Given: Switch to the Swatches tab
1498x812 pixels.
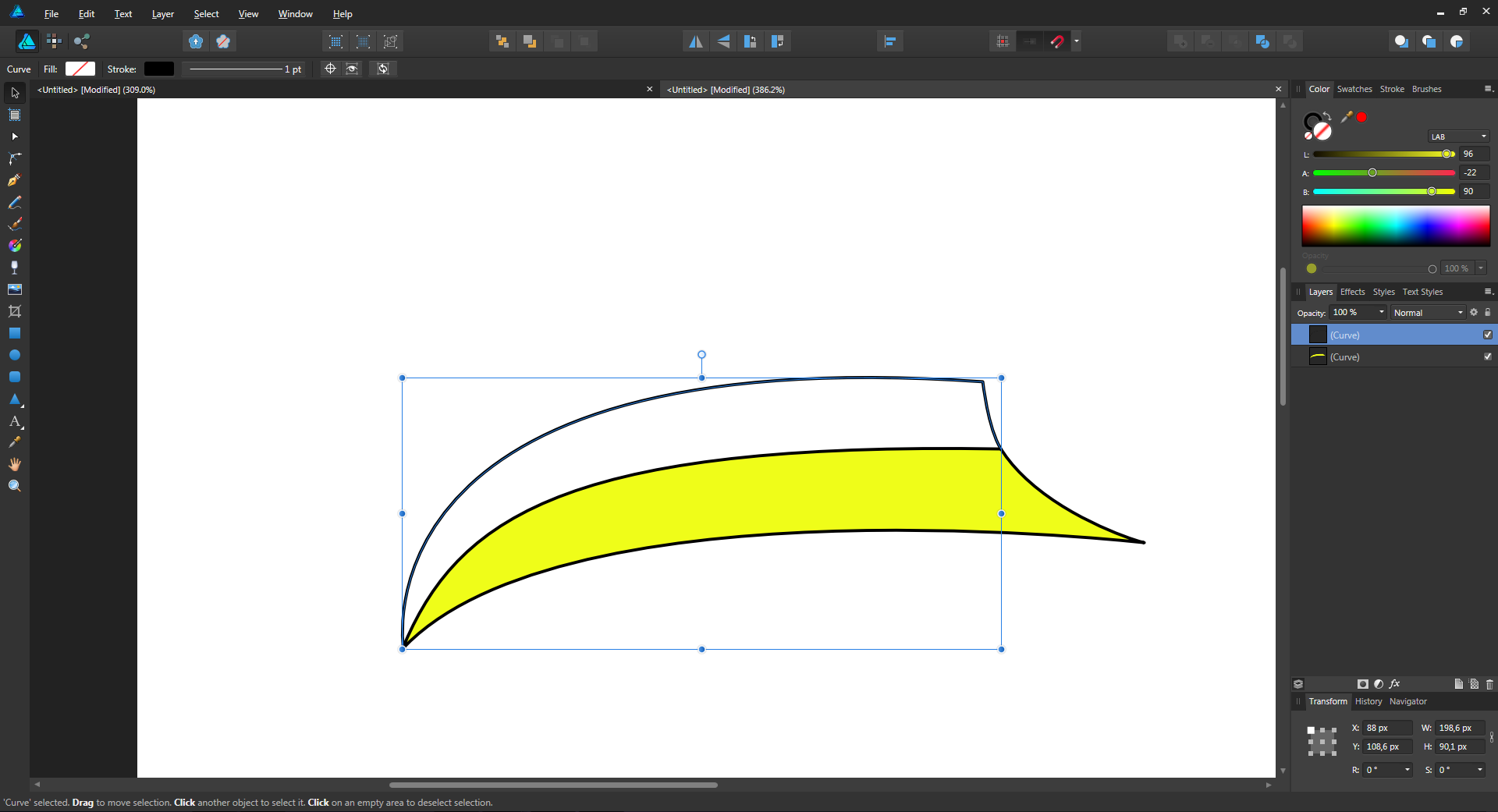Looking at the screenshot, I should click(x=1354, y=89).
